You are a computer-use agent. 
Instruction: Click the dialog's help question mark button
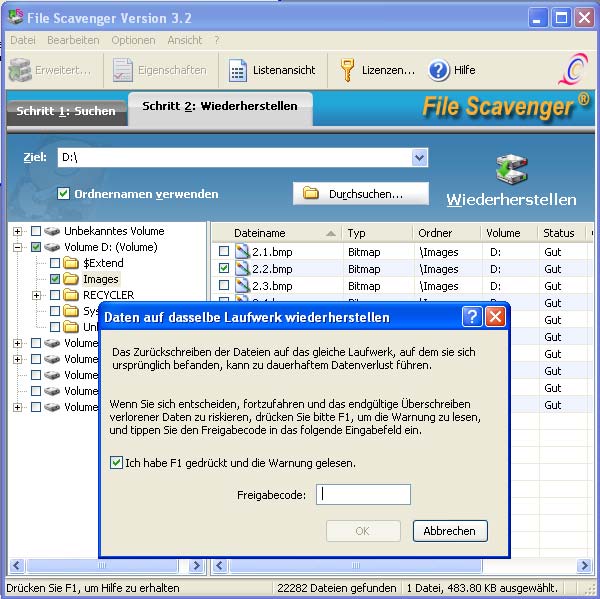472,317
